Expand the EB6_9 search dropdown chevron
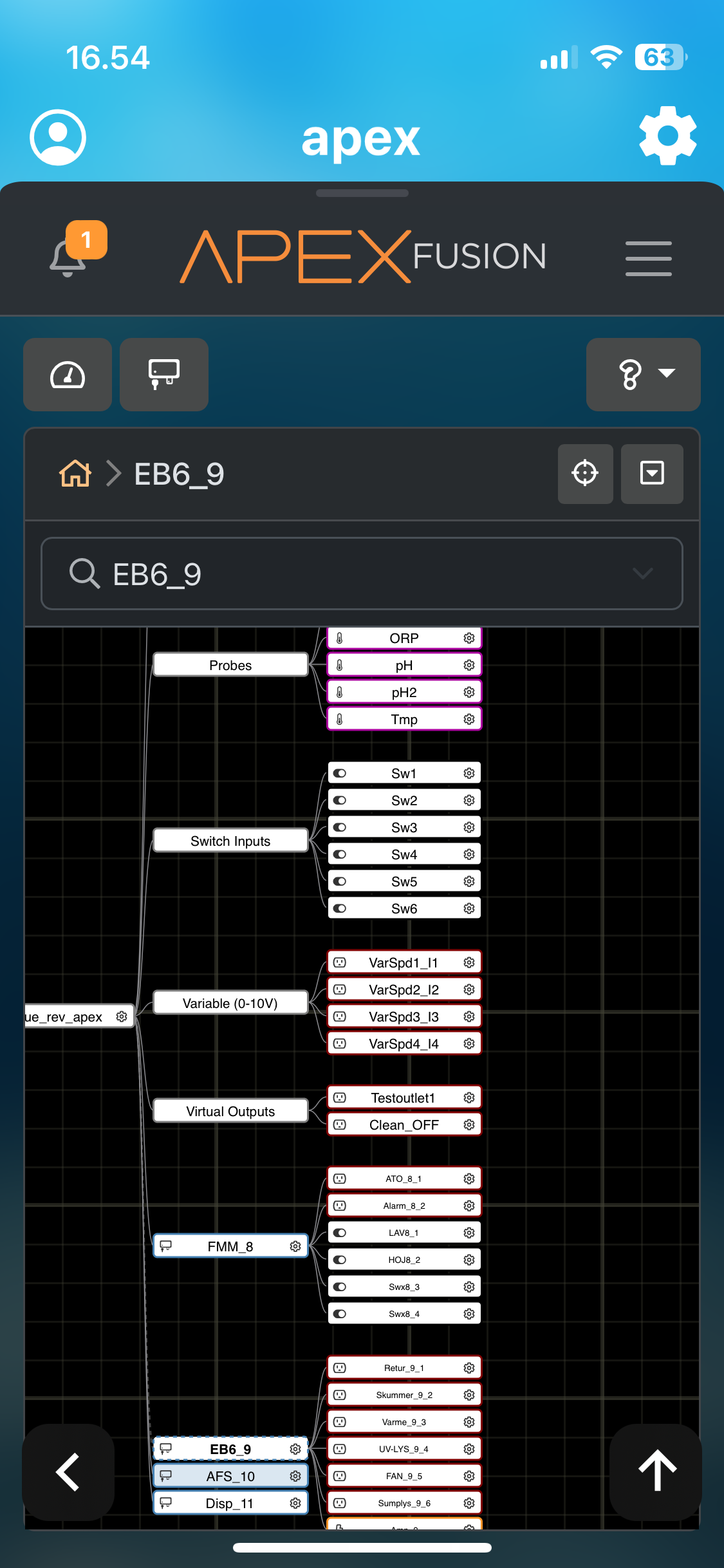The width and height of the screenshot is (724, 1568). pyautogui.click(x=642, y=574)
